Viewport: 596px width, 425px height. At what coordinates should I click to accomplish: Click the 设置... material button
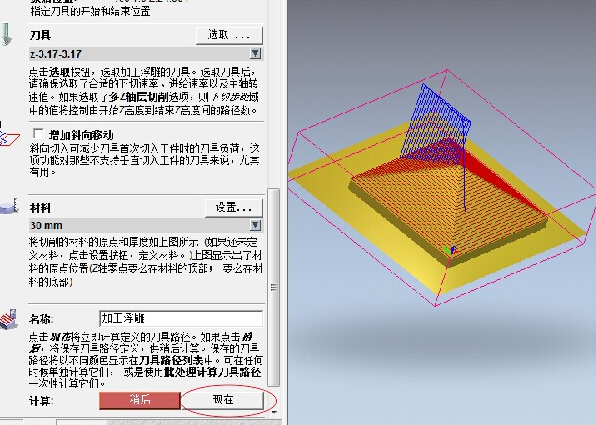(x=234, y=208)
